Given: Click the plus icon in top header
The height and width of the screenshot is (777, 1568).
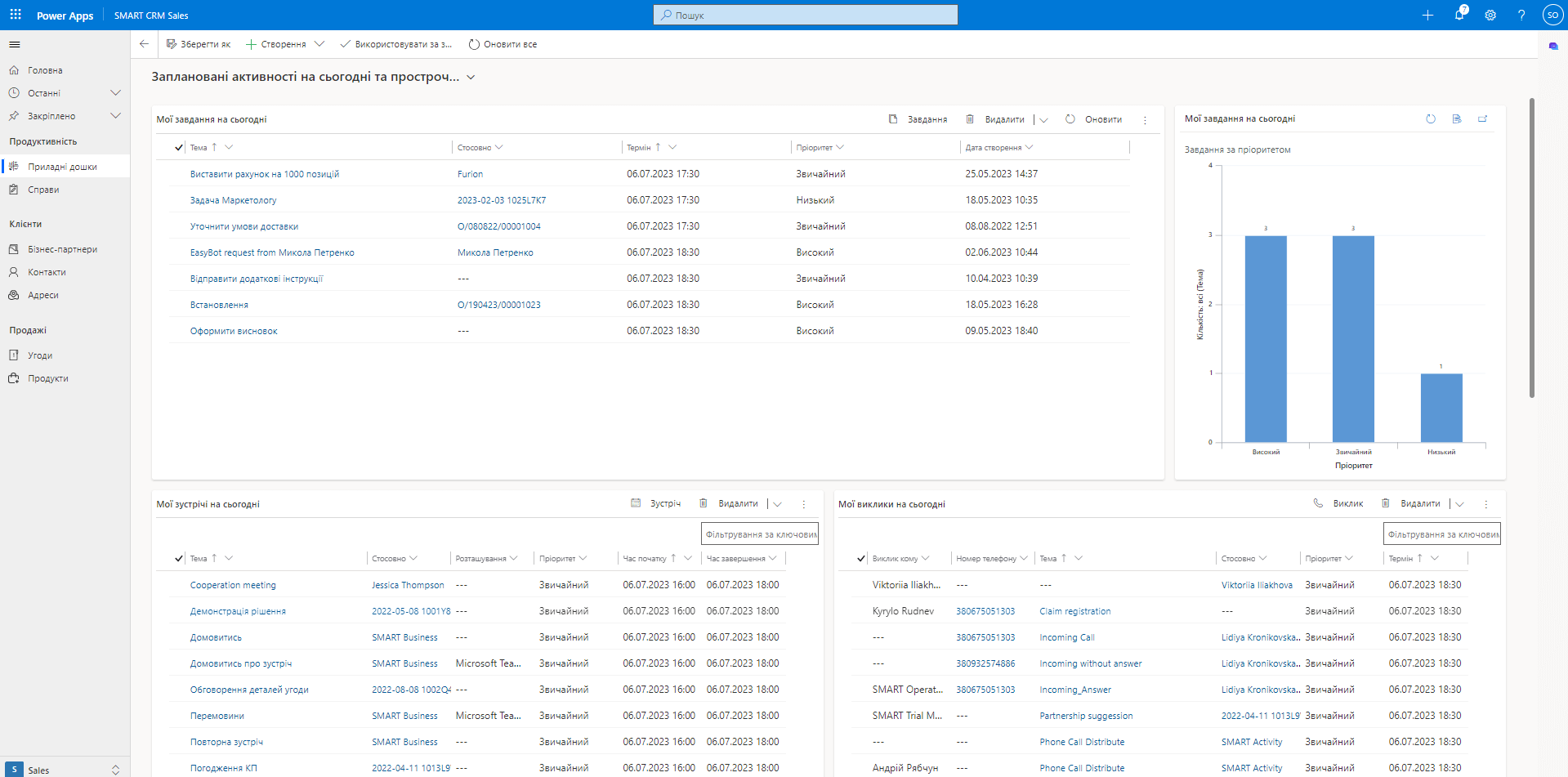Looking at the screenshot, I should click(x=1427, y=15).
